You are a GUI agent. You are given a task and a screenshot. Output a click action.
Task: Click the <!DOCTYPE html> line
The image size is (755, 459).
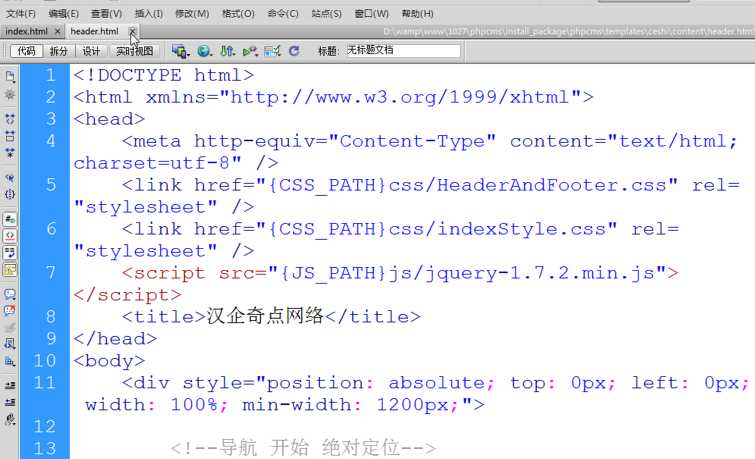coord(164,76)
